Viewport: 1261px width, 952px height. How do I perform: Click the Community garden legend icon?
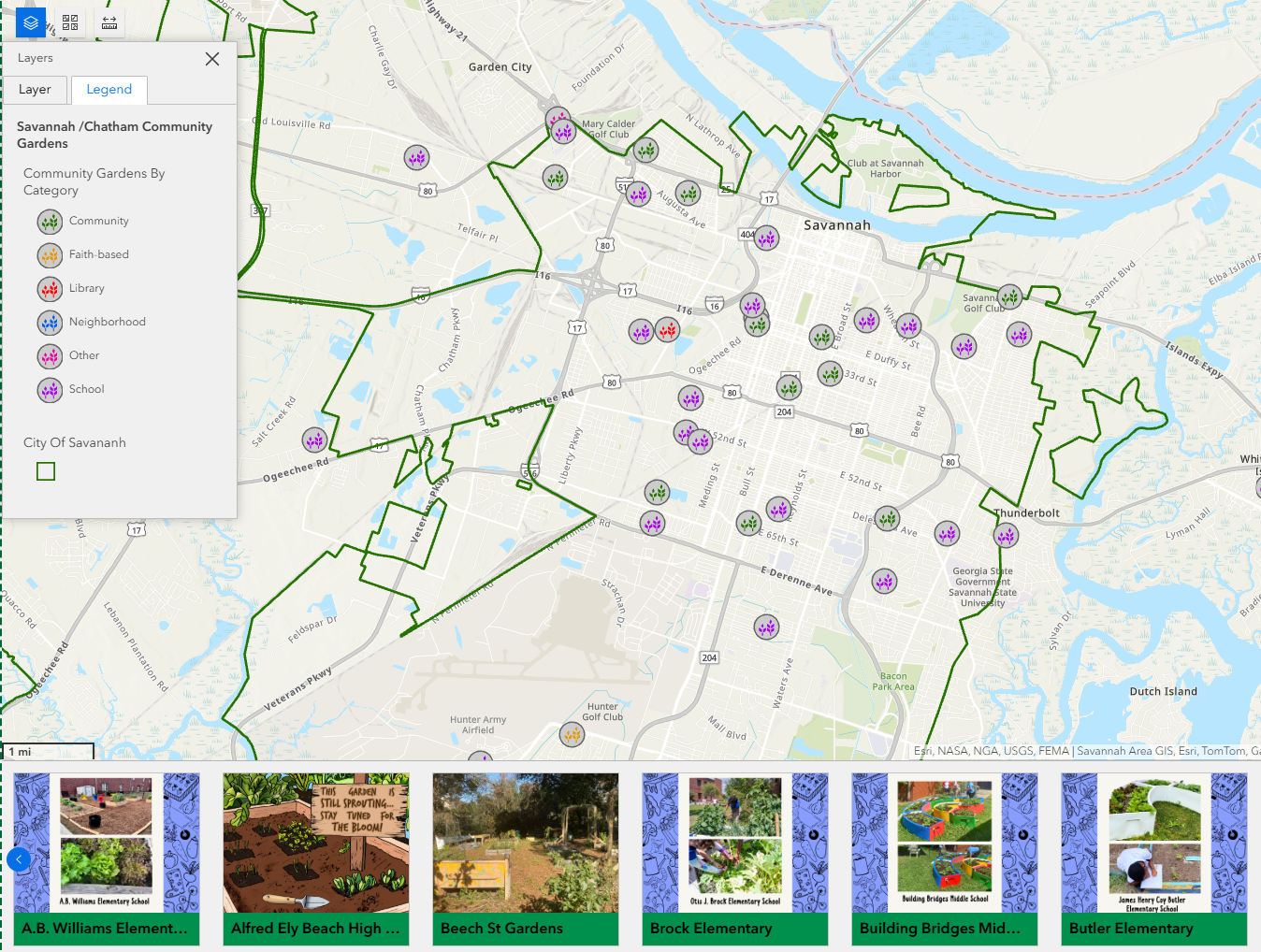pos(49,221)
